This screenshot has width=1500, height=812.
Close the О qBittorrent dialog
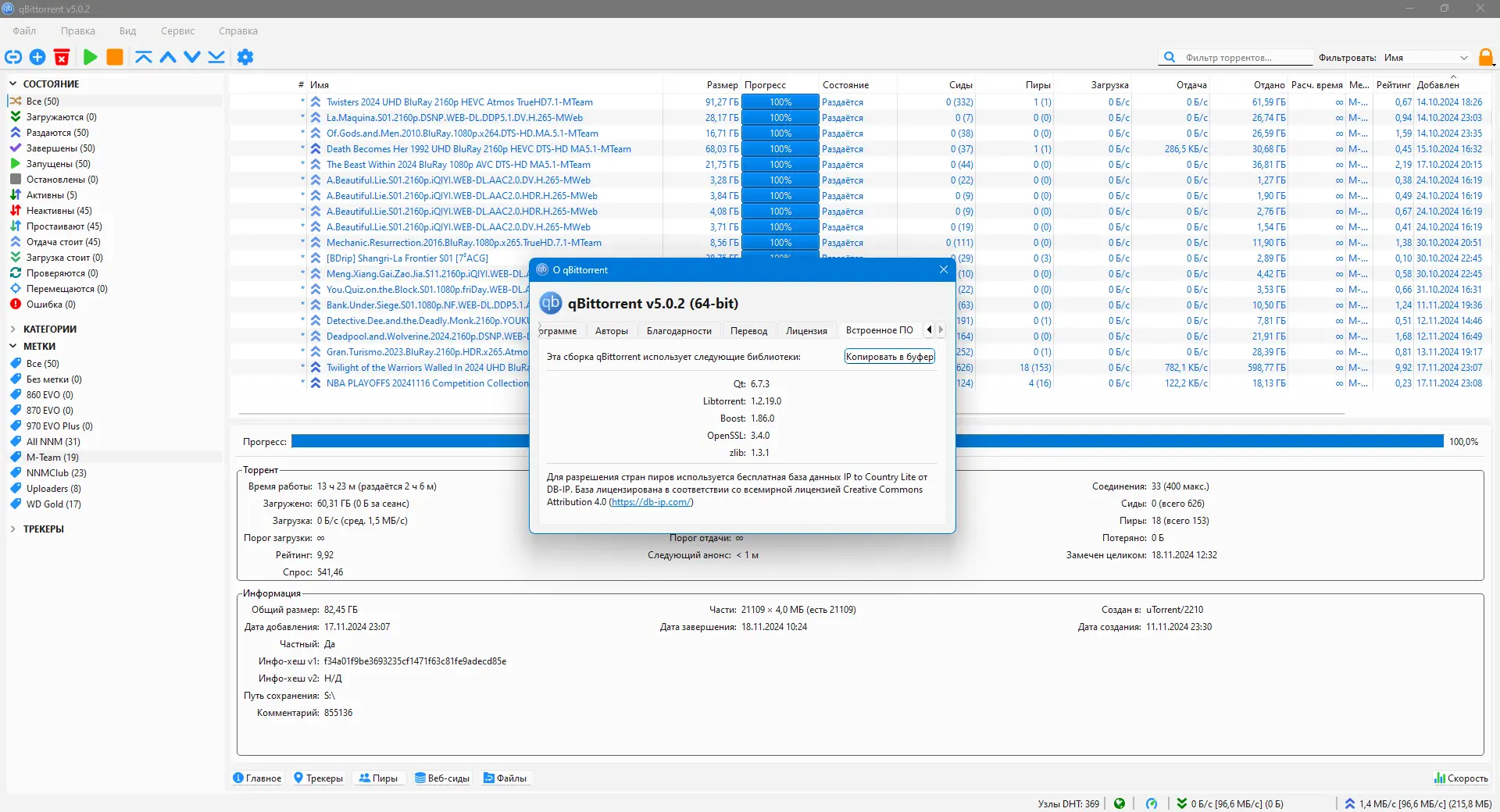click(943, 270)
